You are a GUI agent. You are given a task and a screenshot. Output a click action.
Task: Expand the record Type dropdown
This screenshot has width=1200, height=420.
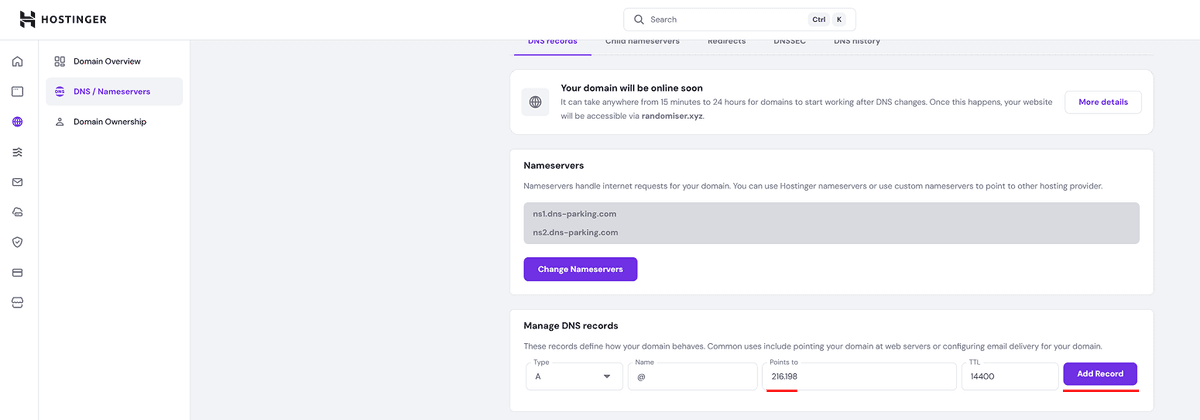pyautogui.click(x=573, y=376)
